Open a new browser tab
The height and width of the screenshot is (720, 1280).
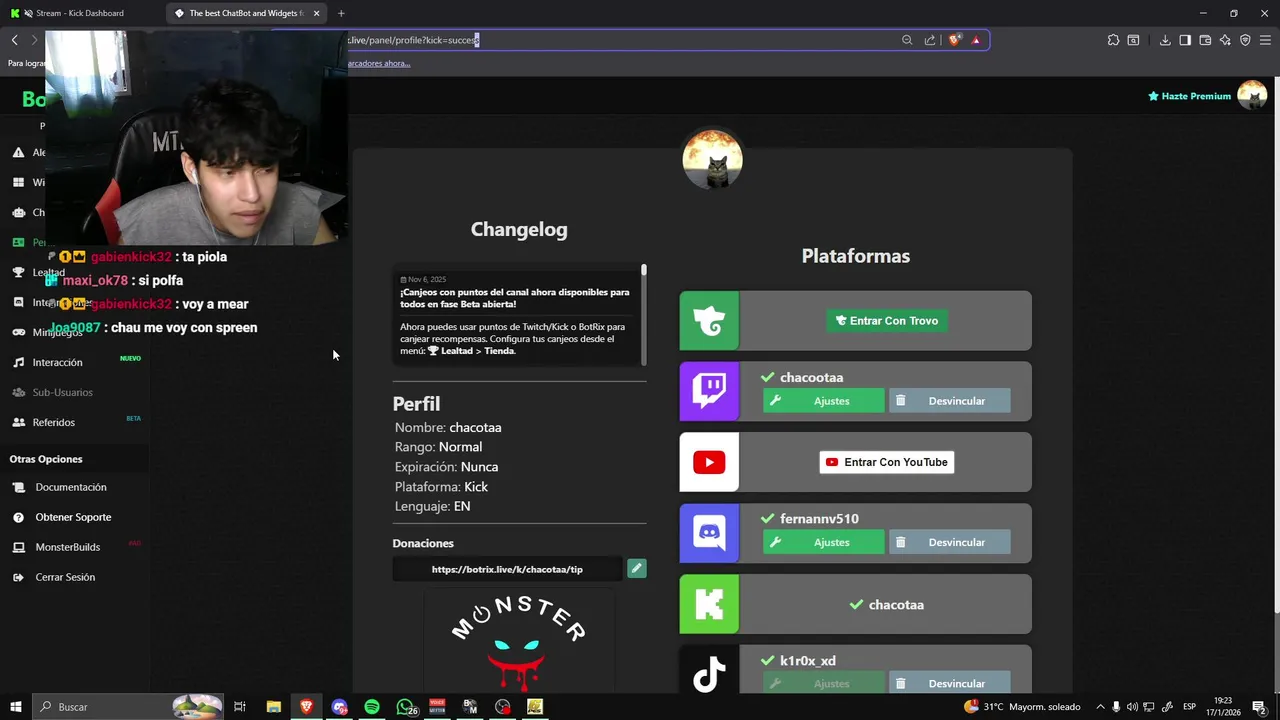341,13
